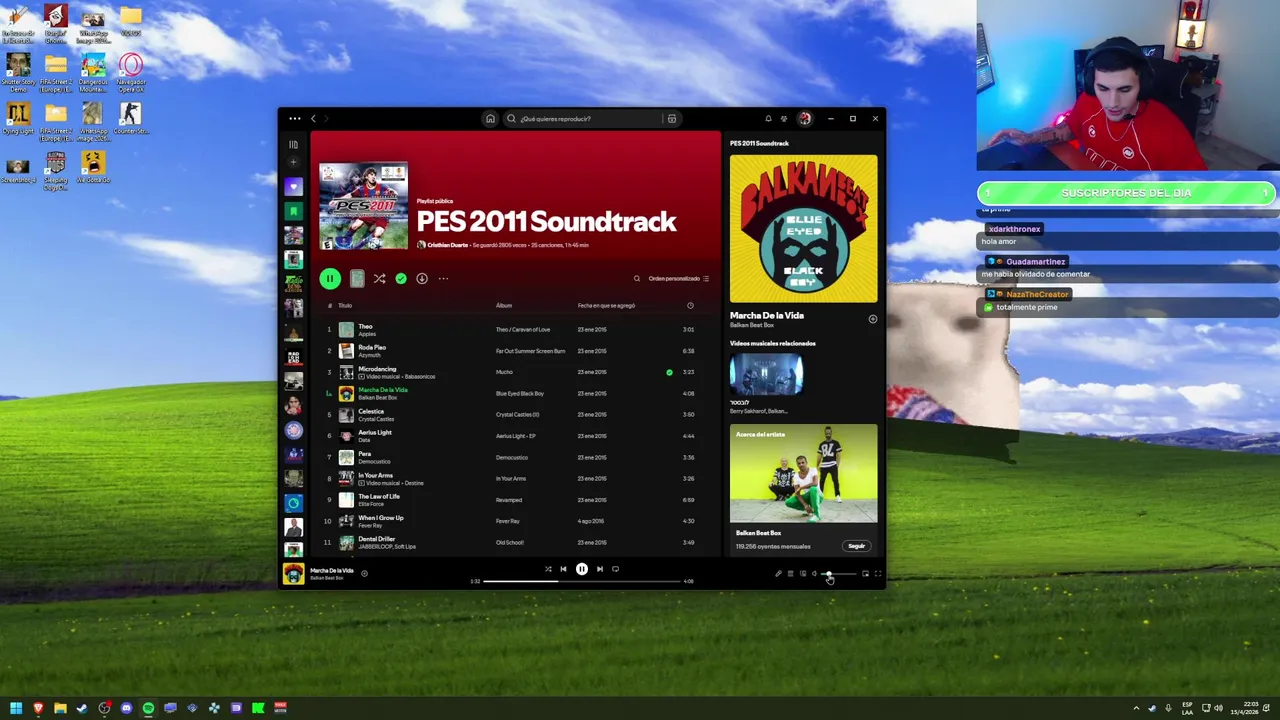This screenshot has height=720, width=1280.
Task: Open Steam from the taskbar
Action: (82, 708)
